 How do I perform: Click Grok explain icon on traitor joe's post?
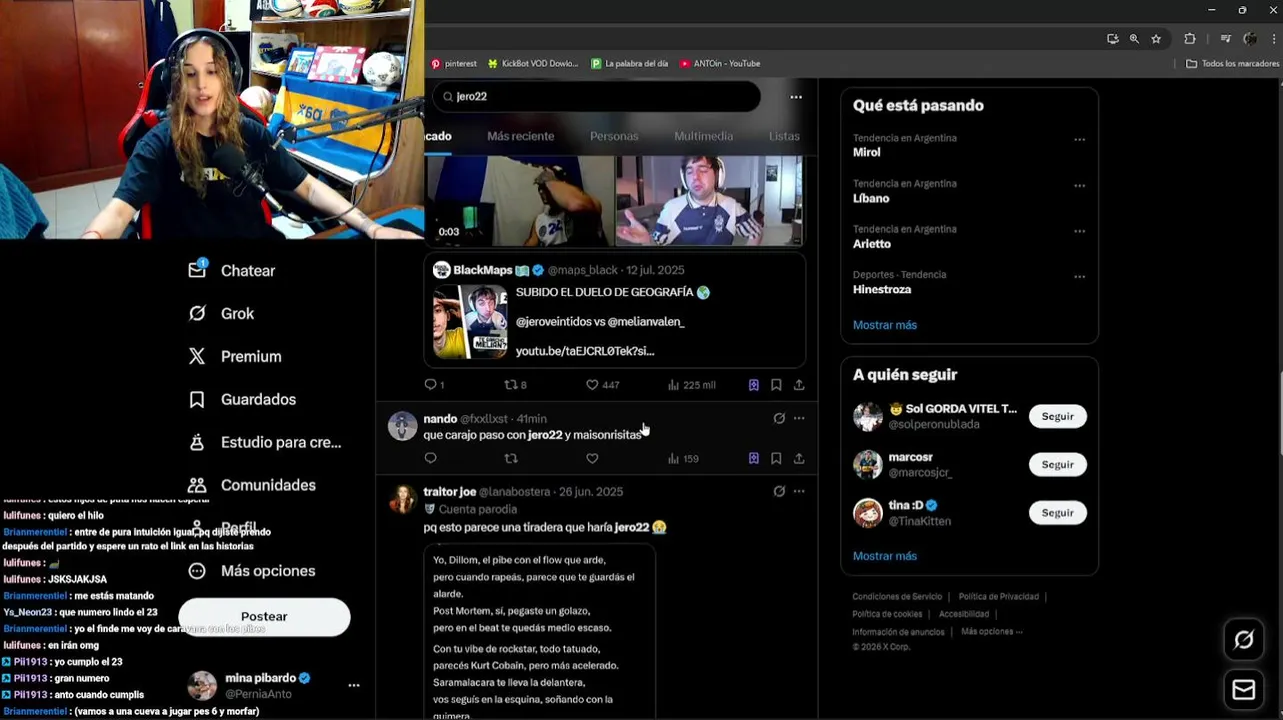point(779,491)
